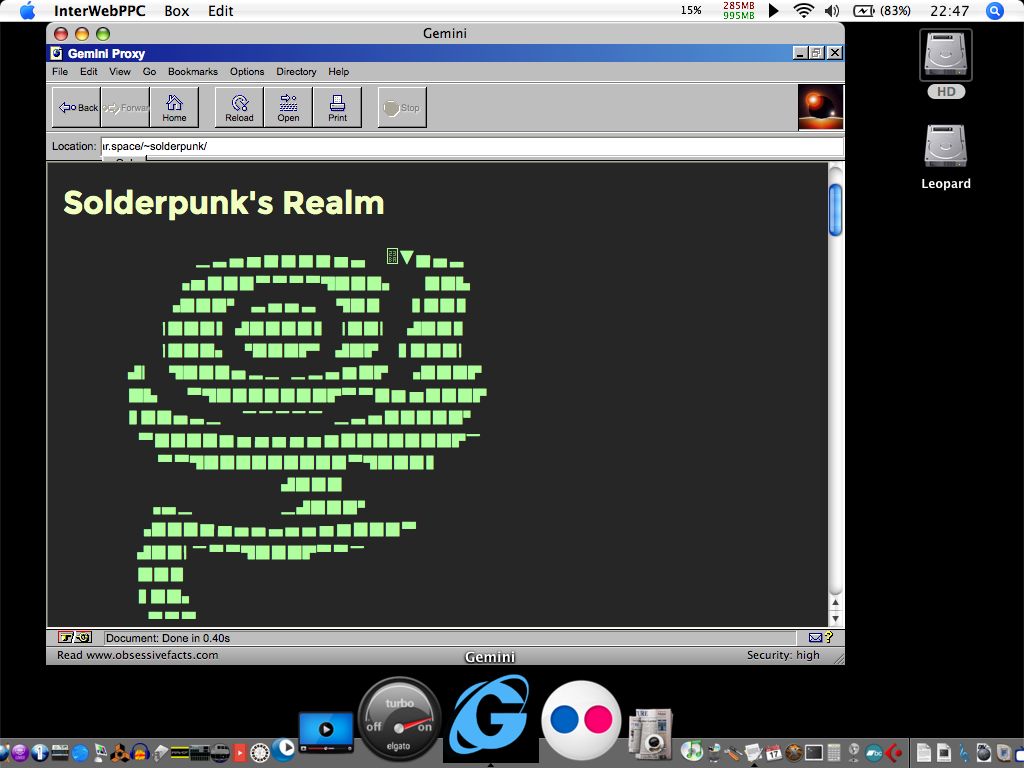
Task: Click the red Cubase icon in Dock
Action: [894, 752]
